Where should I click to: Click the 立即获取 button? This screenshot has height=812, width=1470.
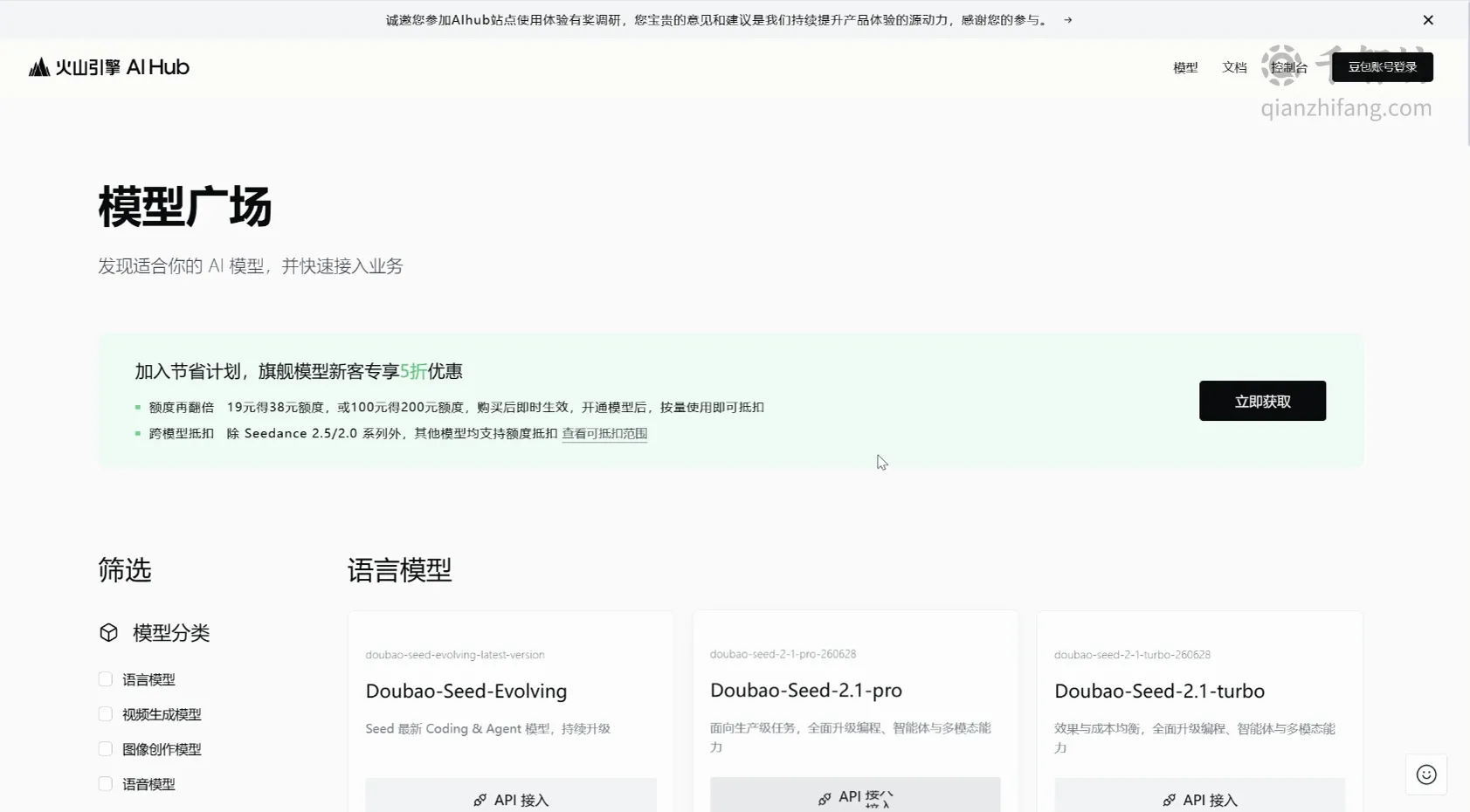(1262, 401)
